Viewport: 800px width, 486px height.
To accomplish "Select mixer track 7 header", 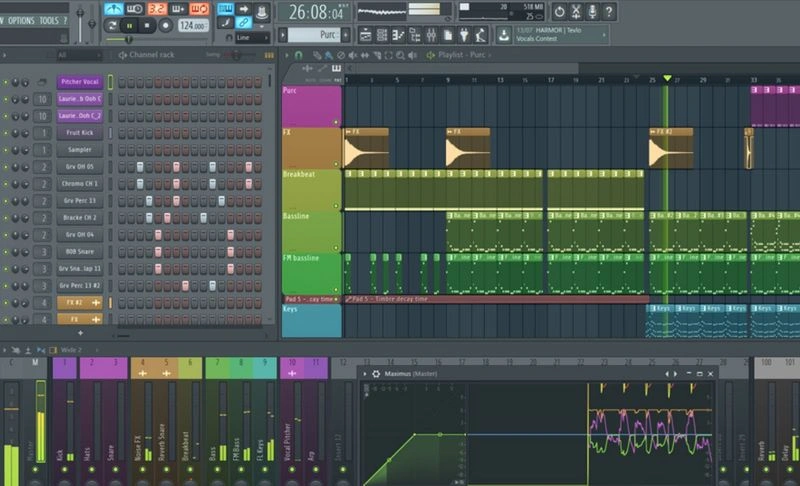I will coord(217,368).
